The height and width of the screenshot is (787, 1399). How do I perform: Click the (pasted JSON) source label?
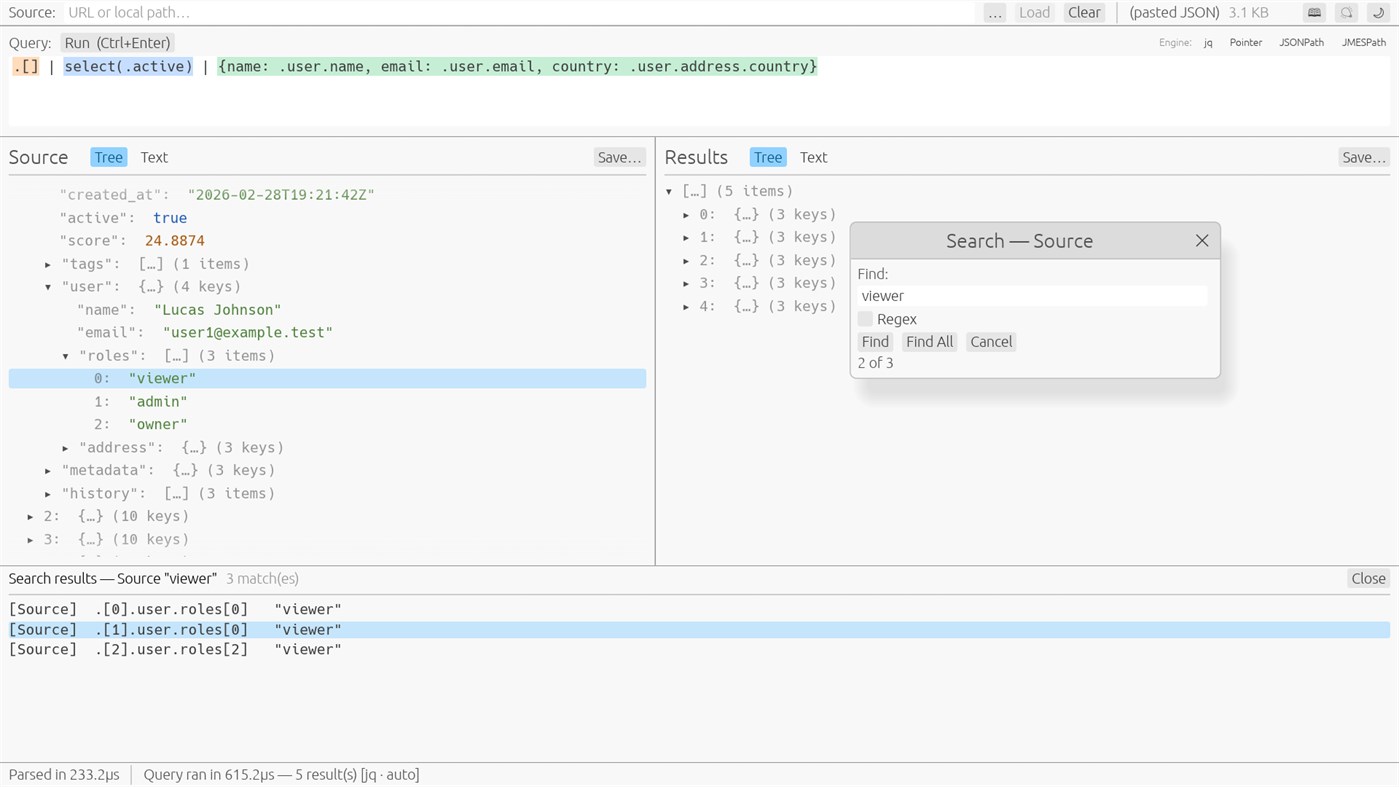click(x=1174, y=13)
